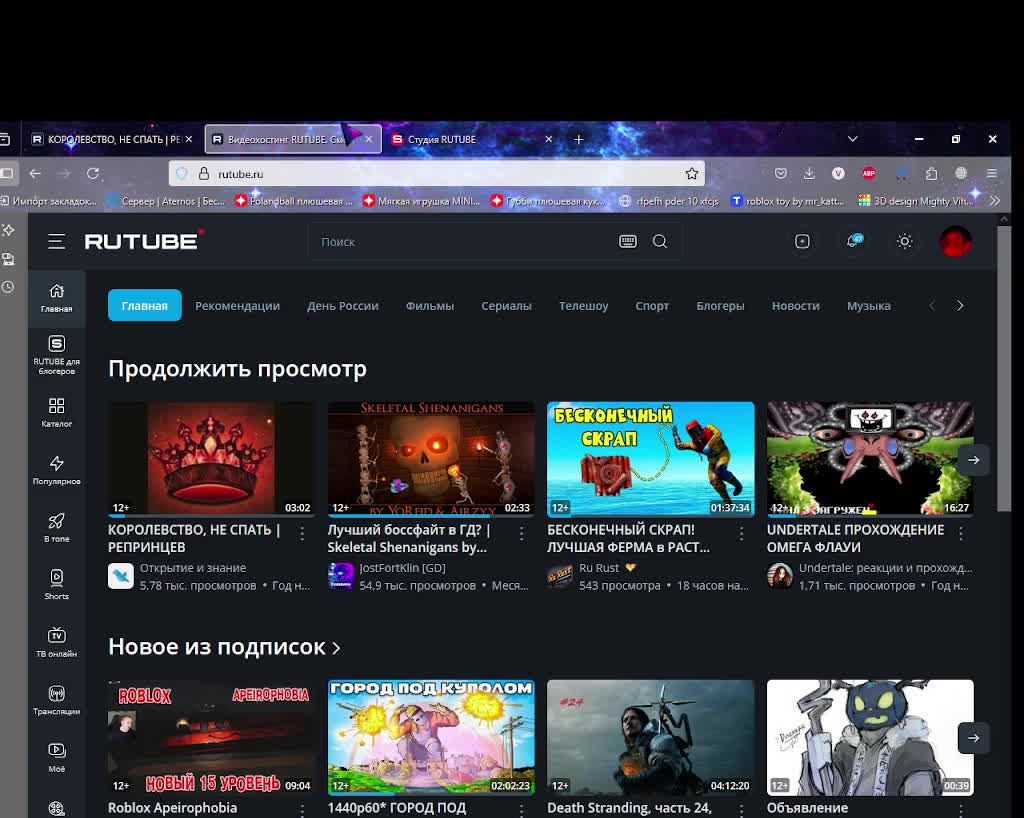Open the browser application menu button
Image resolution: width=1024 pixels, height=818 pixels.
[x=991, y=173]
